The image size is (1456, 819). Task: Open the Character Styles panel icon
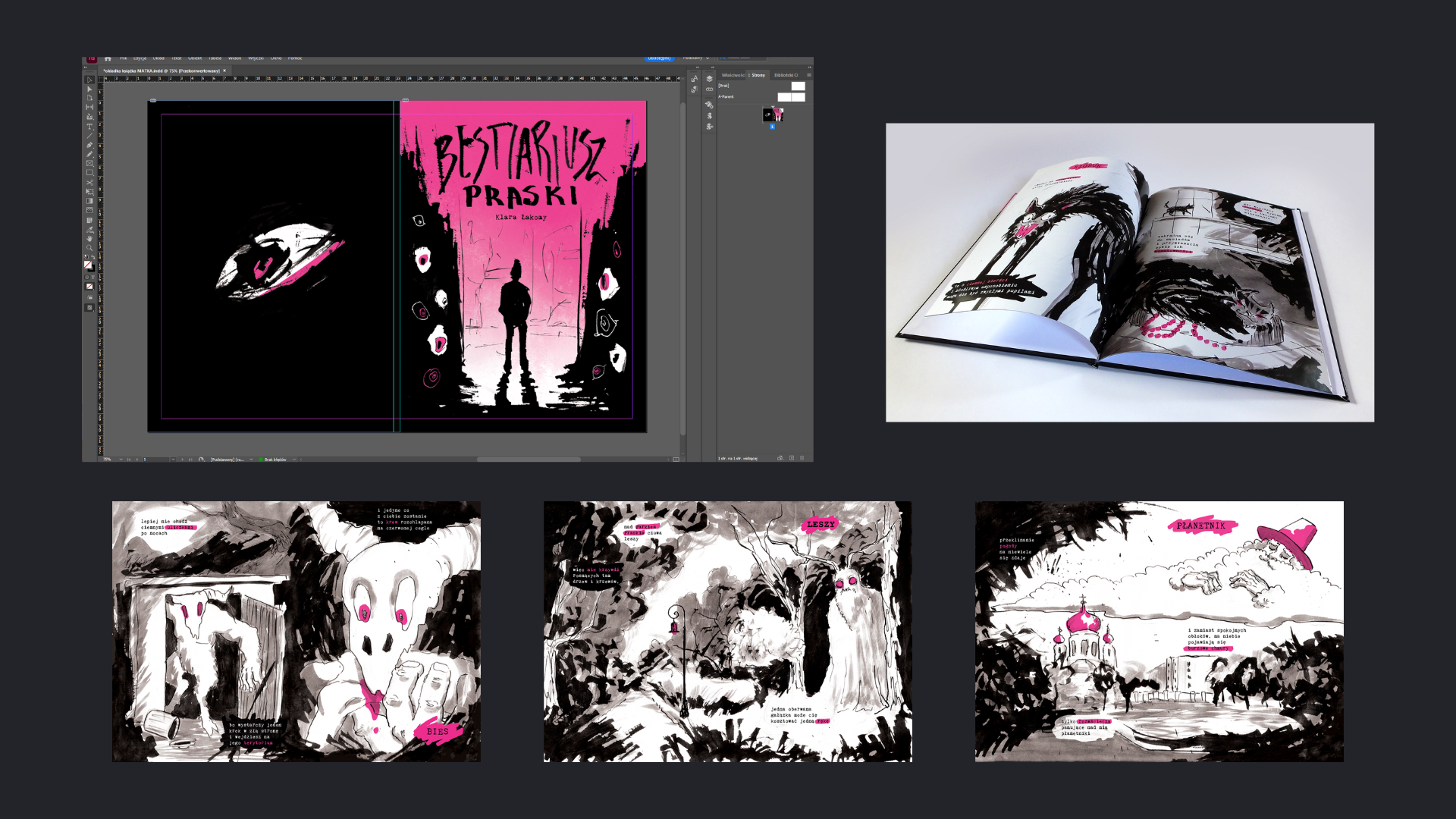coord(695,79)
